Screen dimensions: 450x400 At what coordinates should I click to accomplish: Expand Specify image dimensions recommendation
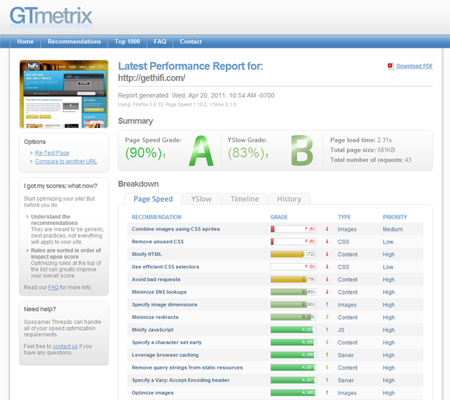tap(164, 305)
